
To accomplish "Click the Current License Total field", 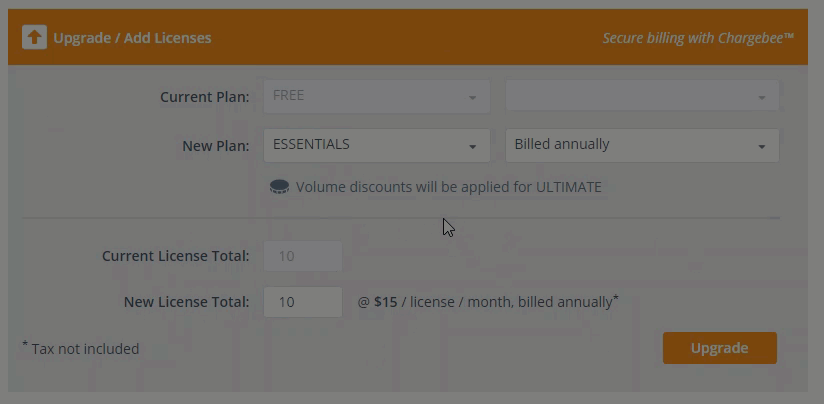I will pyautogui.click(x=302, y=256).
